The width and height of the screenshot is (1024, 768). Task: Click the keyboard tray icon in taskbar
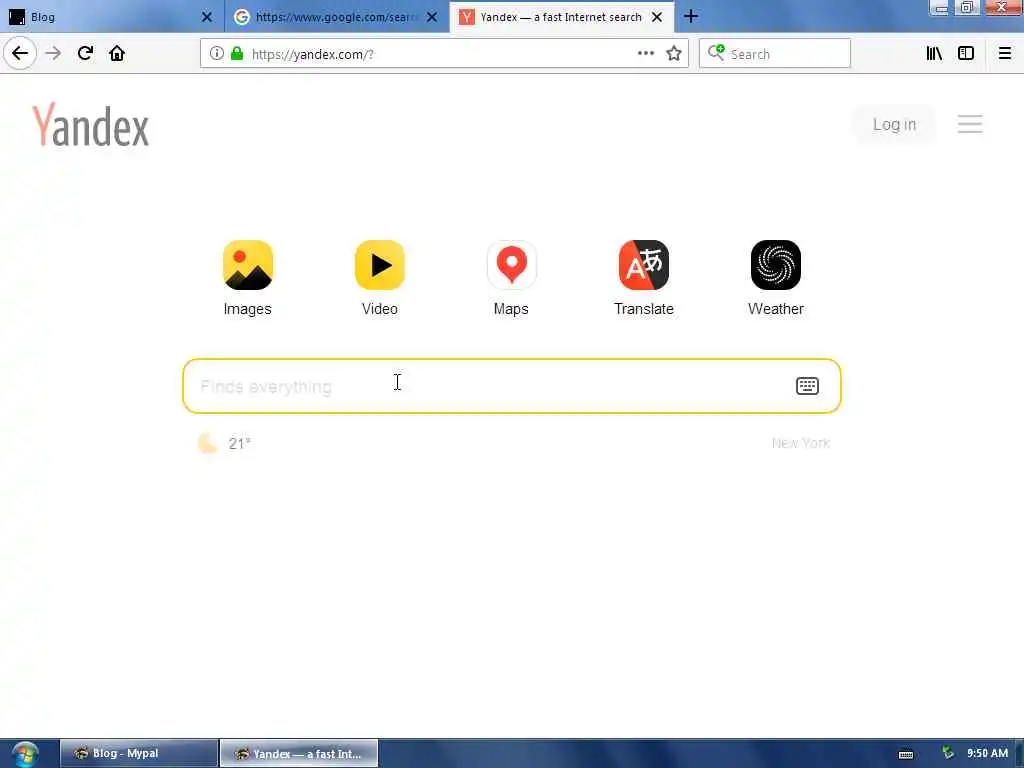[906, 754]
